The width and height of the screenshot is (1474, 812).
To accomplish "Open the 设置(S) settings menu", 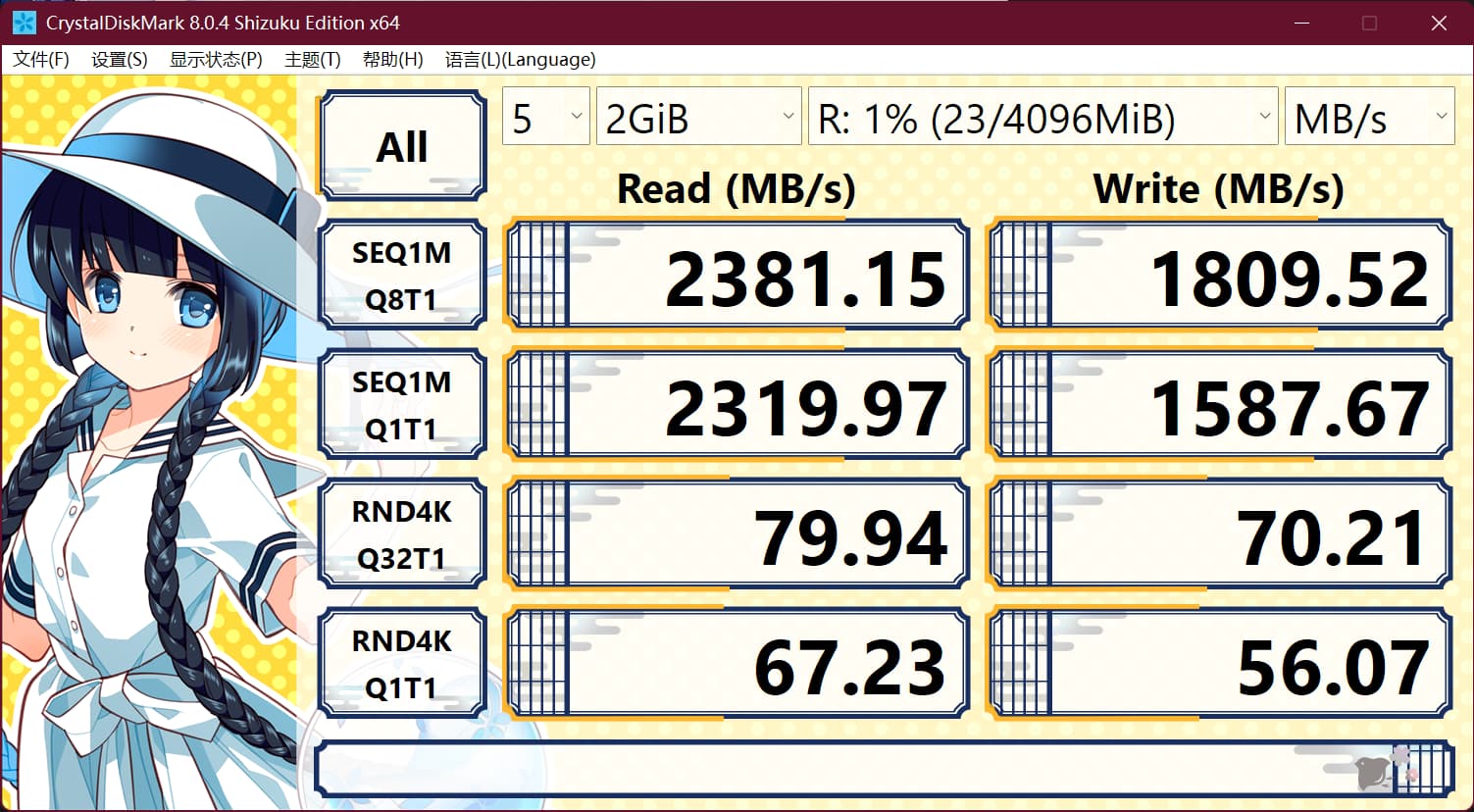I will click(x=119, y=60).
